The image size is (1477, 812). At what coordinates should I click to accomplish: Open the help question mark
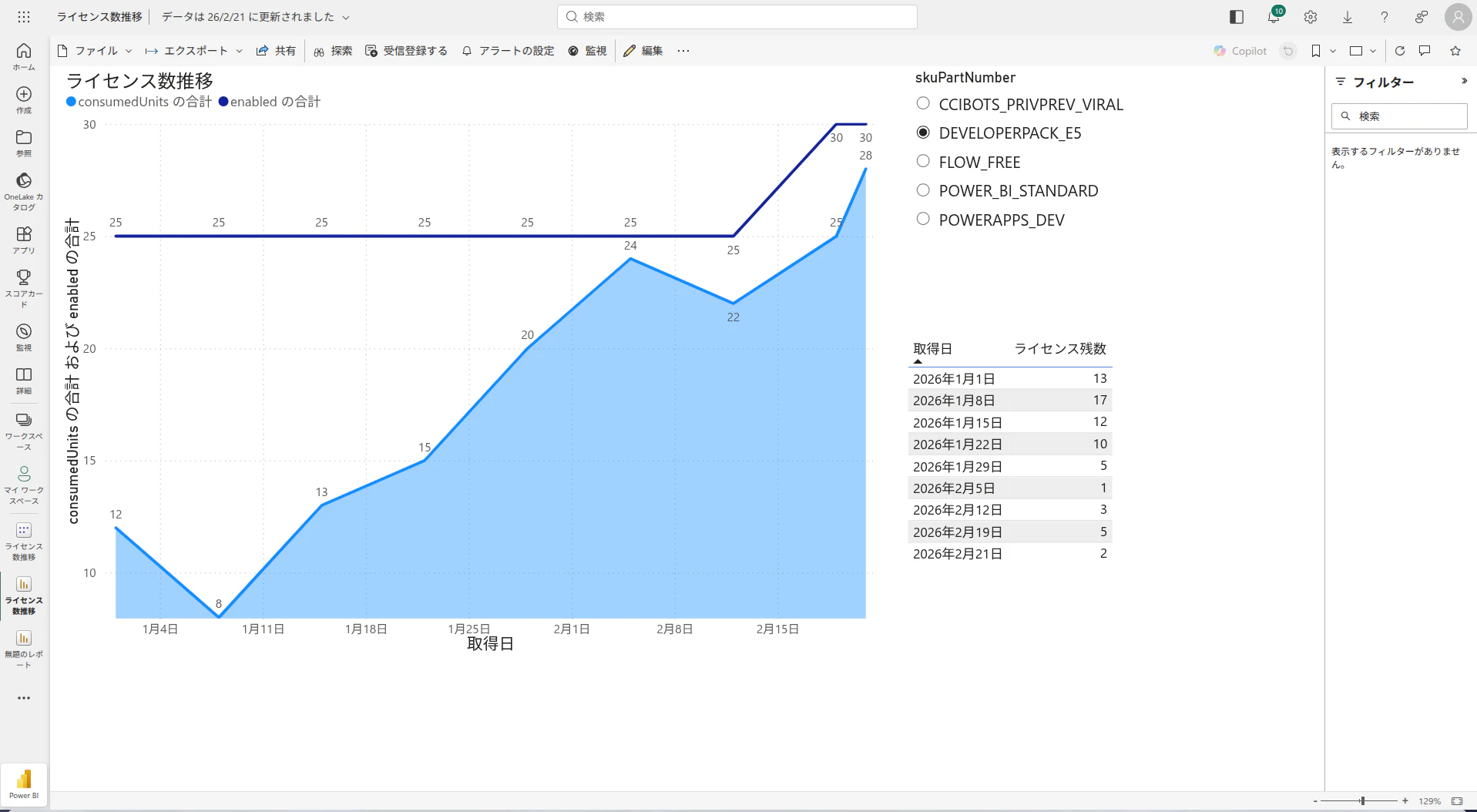point(1385,17)
